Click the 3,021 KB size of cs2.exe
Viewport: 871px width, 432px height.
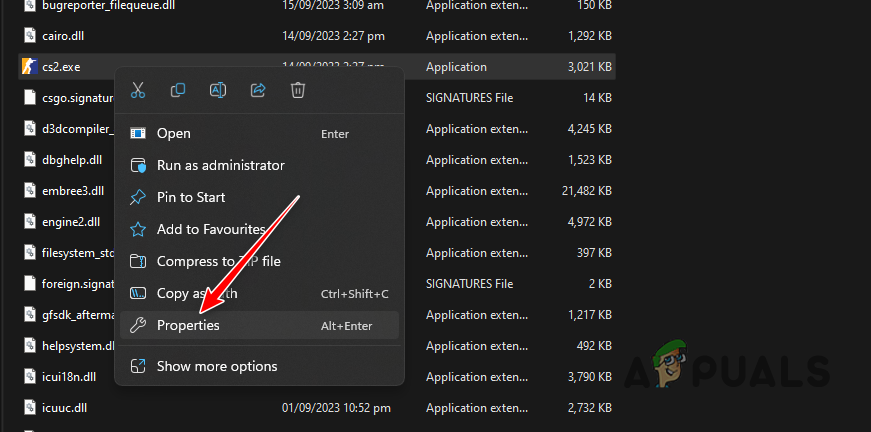click(589, 67)
